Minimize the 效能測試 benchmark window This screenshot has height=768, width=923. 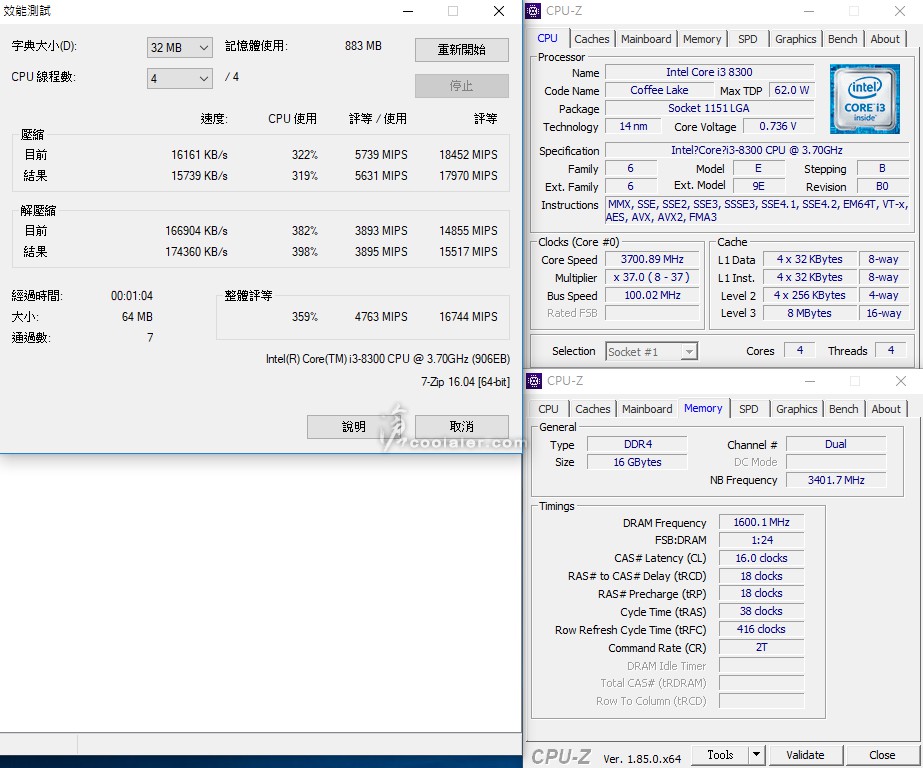click(408, 11)
